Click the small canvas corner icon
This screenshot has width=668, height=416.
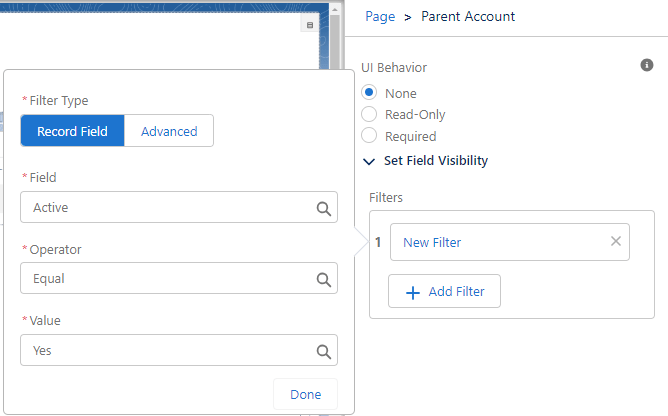point(309,25)
